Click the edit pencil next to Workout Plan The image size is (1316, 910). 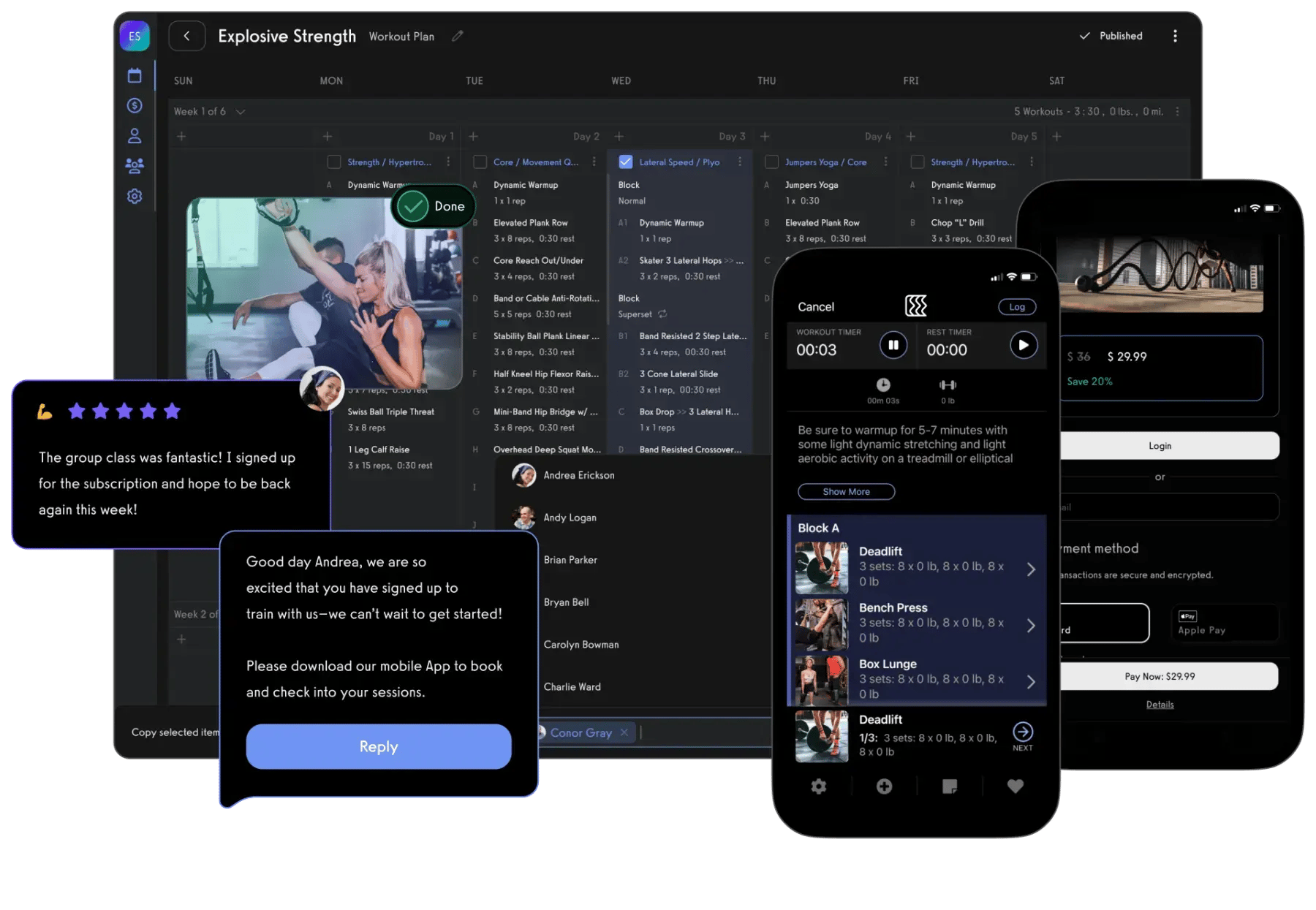tap(458, 36)
